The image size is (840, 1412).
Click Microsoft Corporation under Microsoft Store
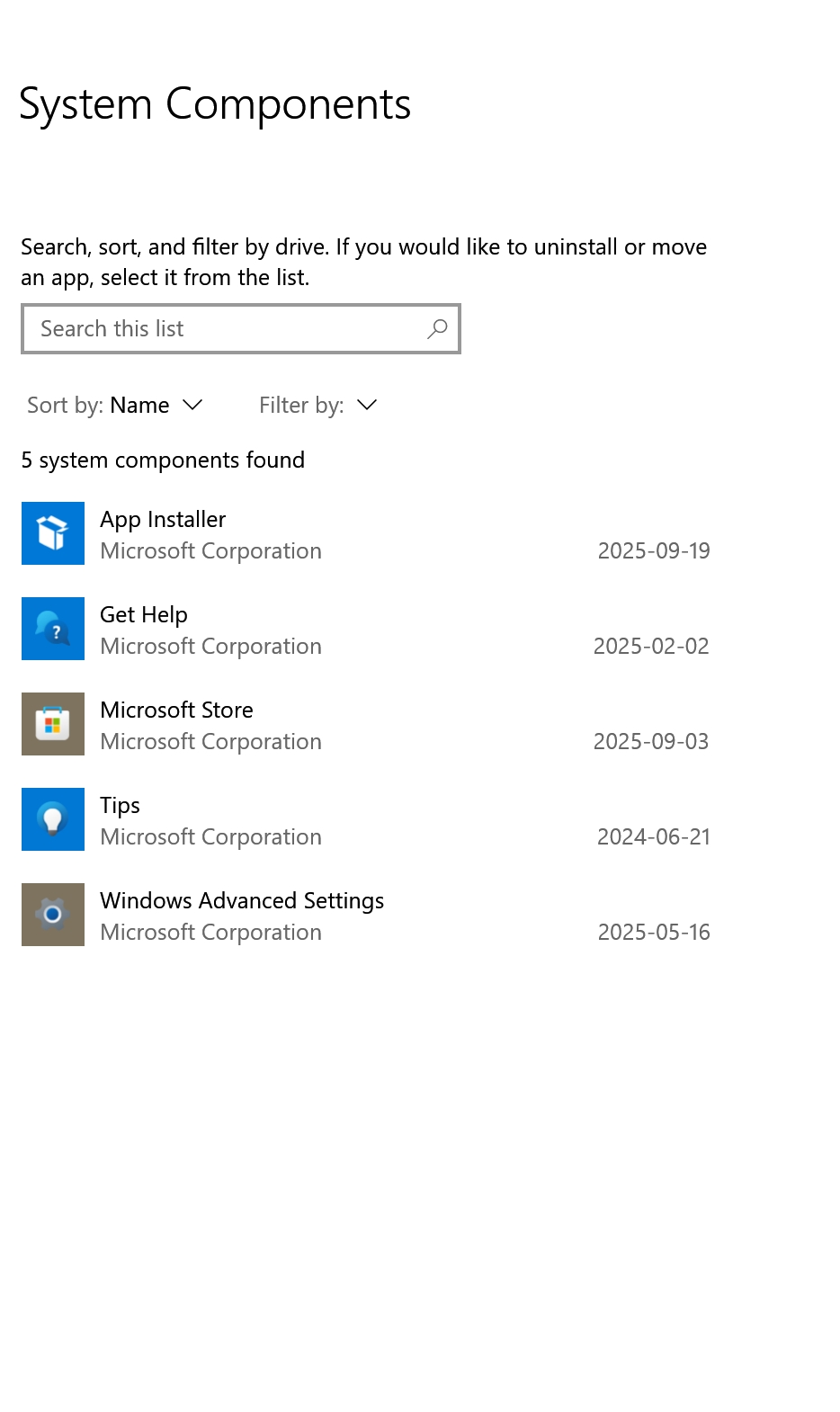[x=210, y=742]
